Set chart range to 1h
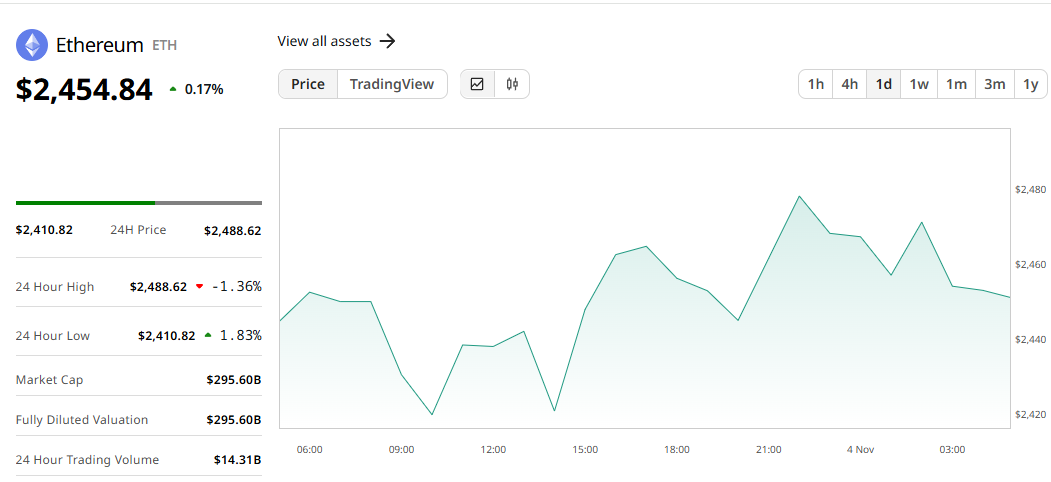The width and height of the screenshot is (1051, 482). pyautogui.click(x=816, y=84)
